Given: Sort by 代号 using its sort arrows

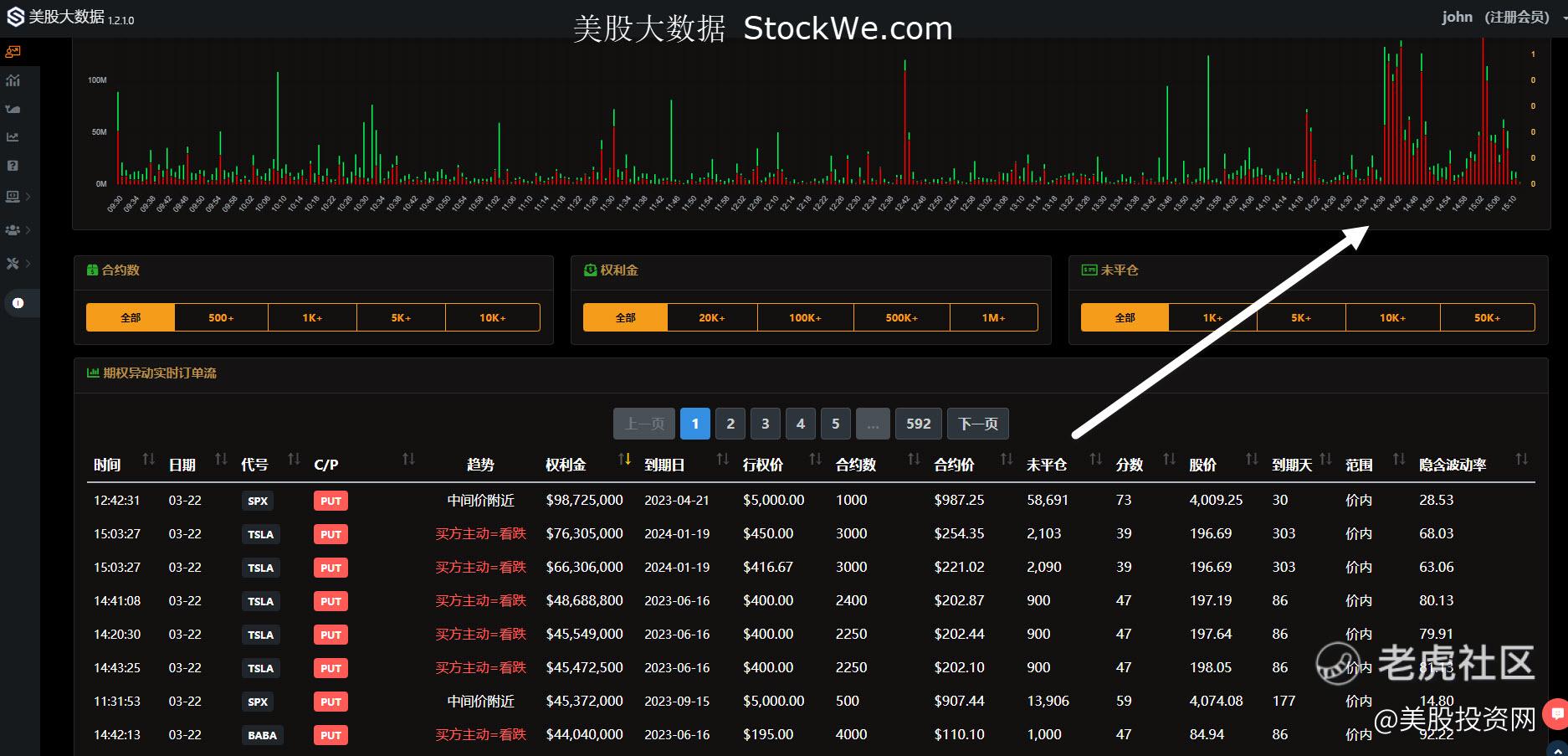Looking at the screenshot, I should (294, 459).
